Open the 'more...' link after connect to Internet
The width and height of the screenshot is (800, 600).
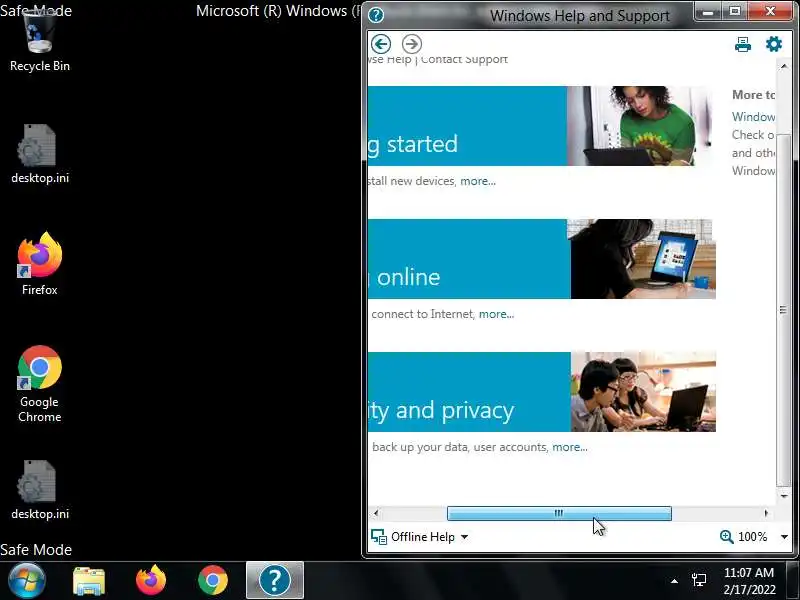pos(496,314)
